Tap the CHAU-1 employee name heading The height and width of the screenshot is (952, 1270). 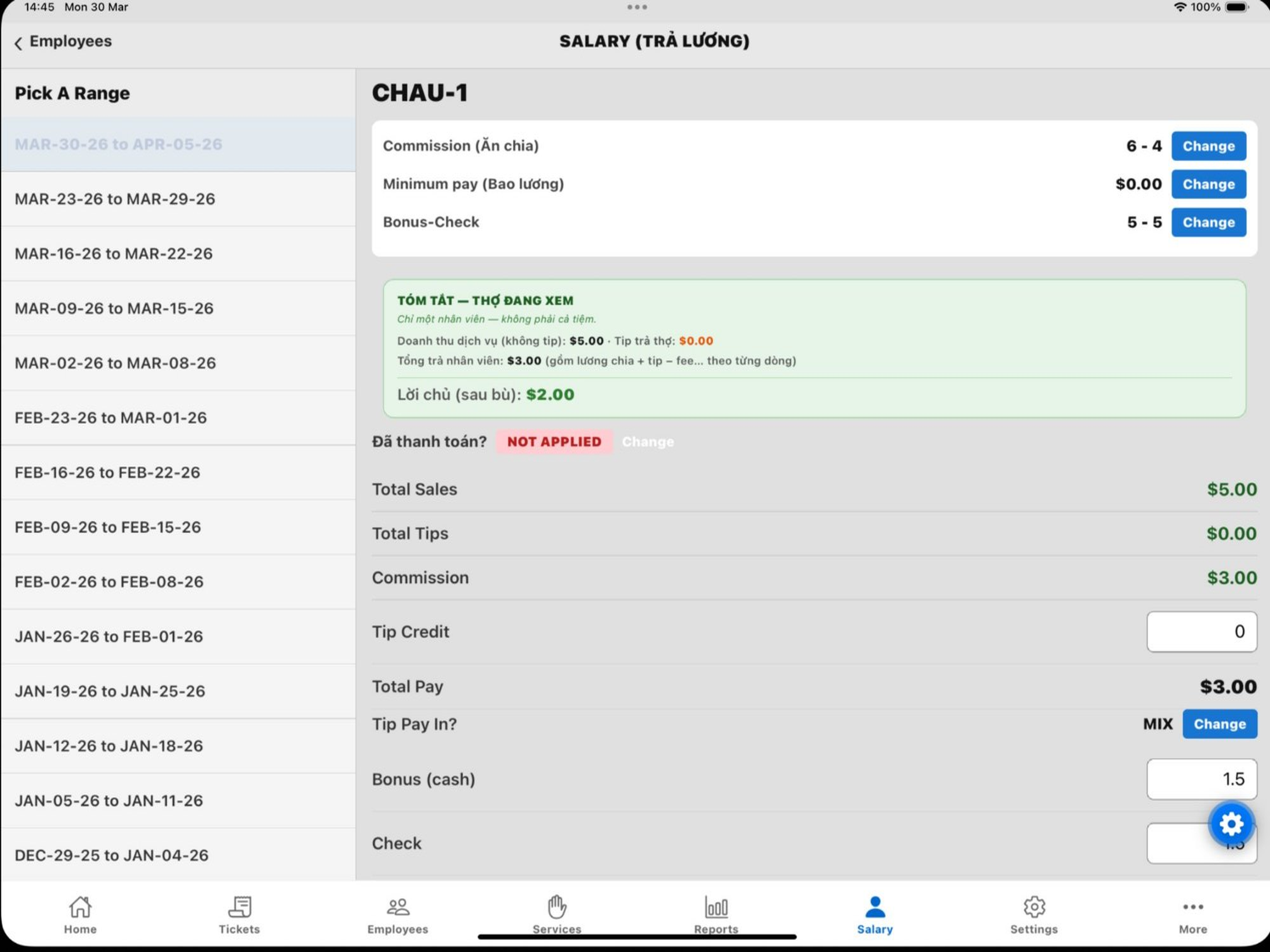[x=419, y=93]
